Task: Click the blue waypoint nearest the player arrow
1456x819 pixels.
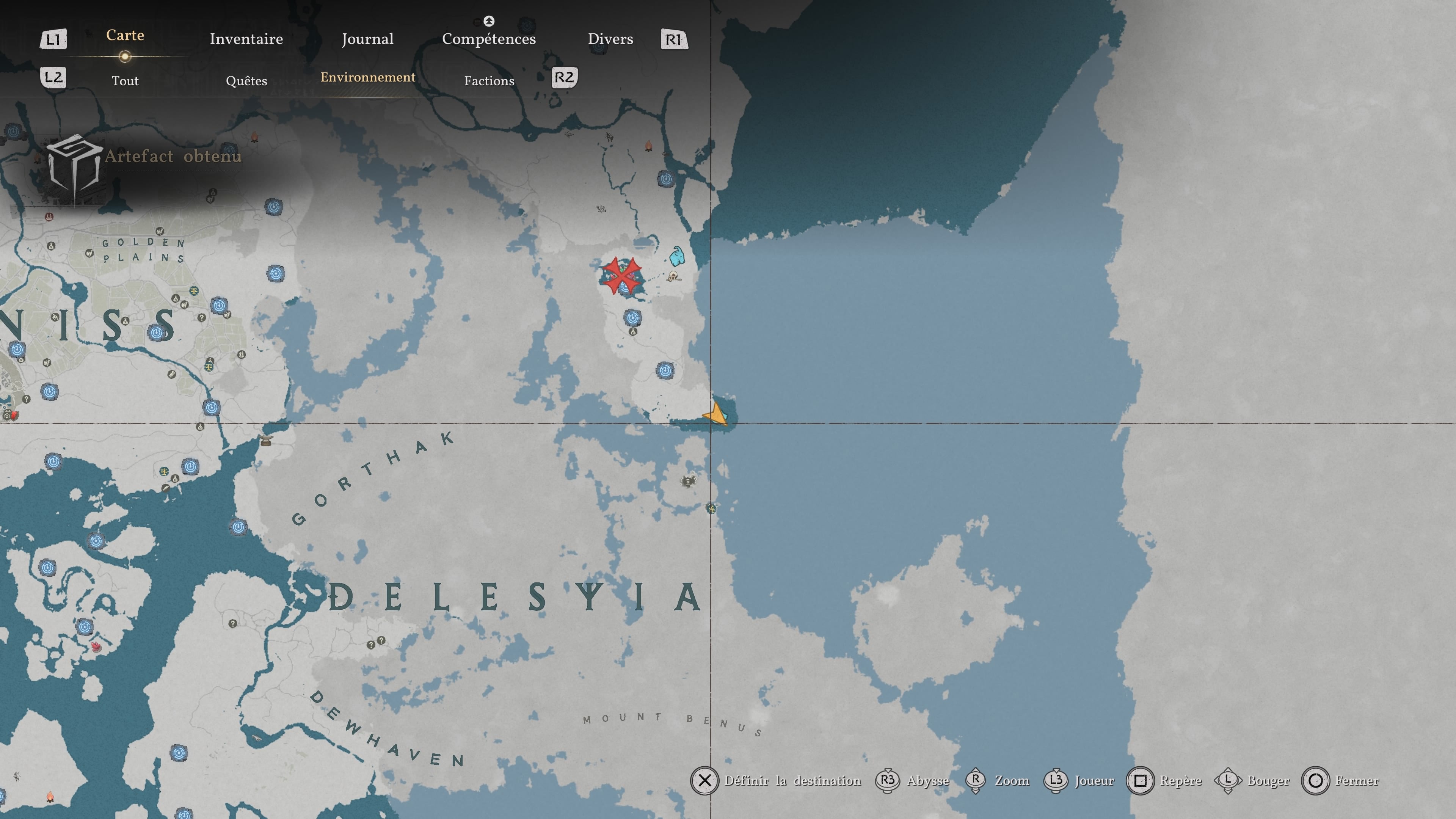Action: [665, 370]
